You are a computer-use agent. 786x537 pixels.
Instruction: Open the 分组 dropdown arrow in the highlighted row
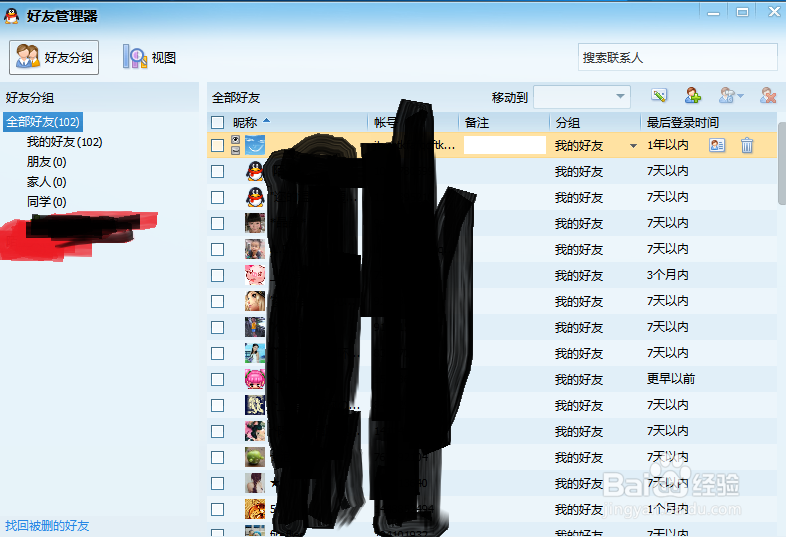pos(633,146)
